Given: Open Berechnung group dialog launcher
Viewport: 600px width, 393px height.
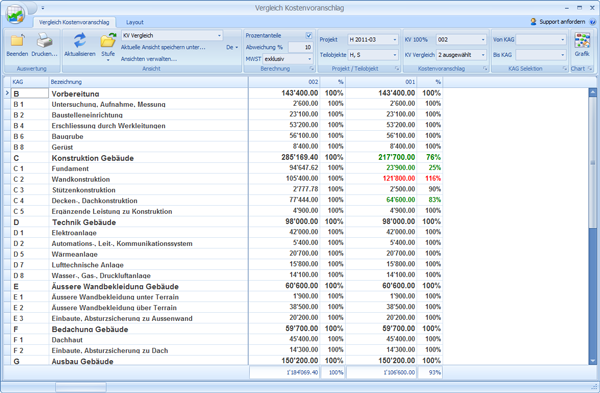Looking at the screenshot, I should pos(312,69).
